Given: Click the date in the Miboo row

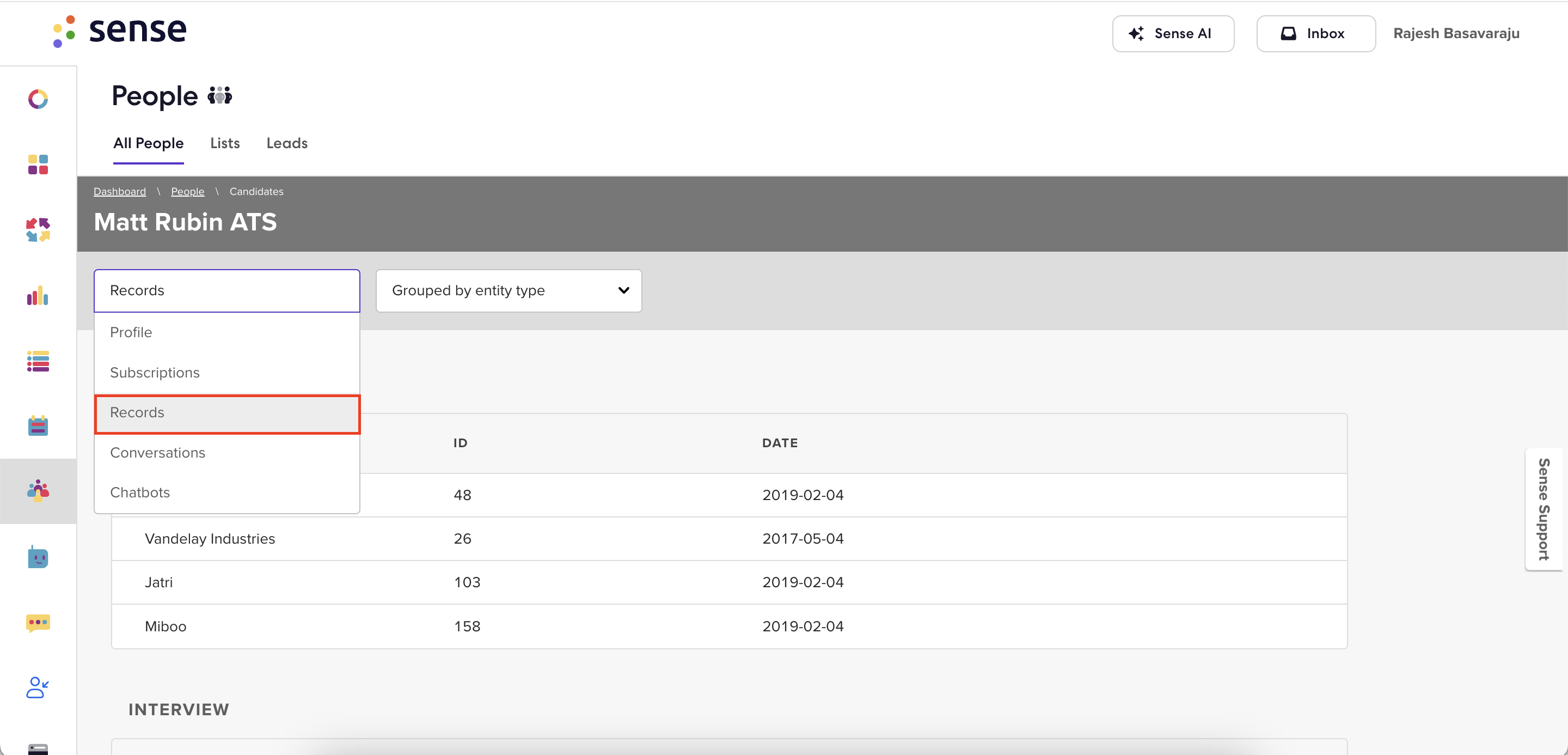Looking at the screenshot, I should [803, 626].
